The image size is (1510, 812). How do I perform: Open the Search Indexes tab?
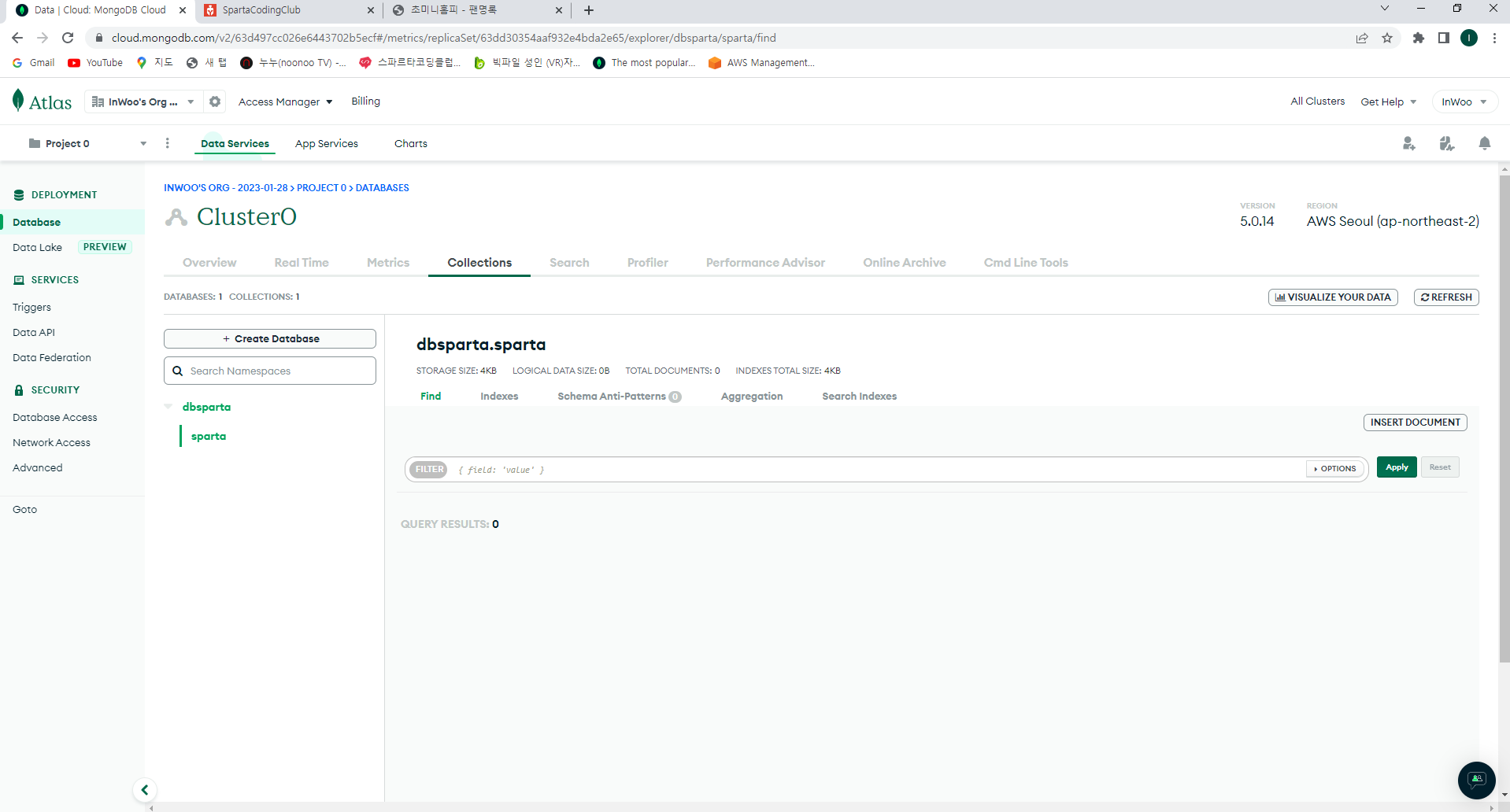pos(860,396)
